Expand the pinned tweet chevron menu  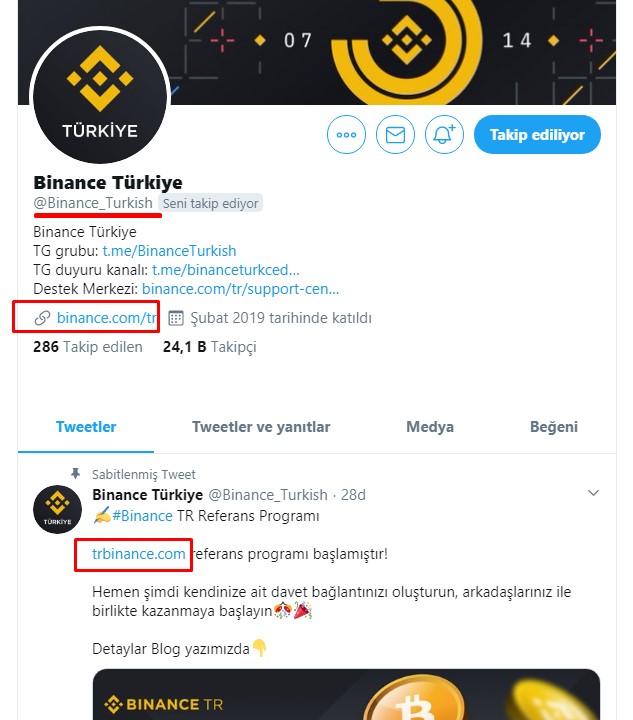593,493
